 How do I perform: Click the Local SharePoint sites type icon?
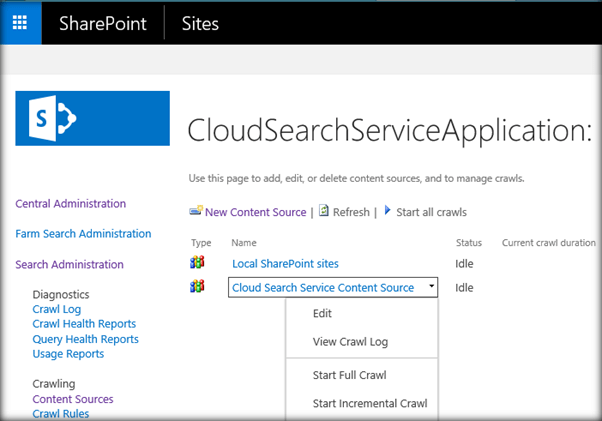[197, 263]
